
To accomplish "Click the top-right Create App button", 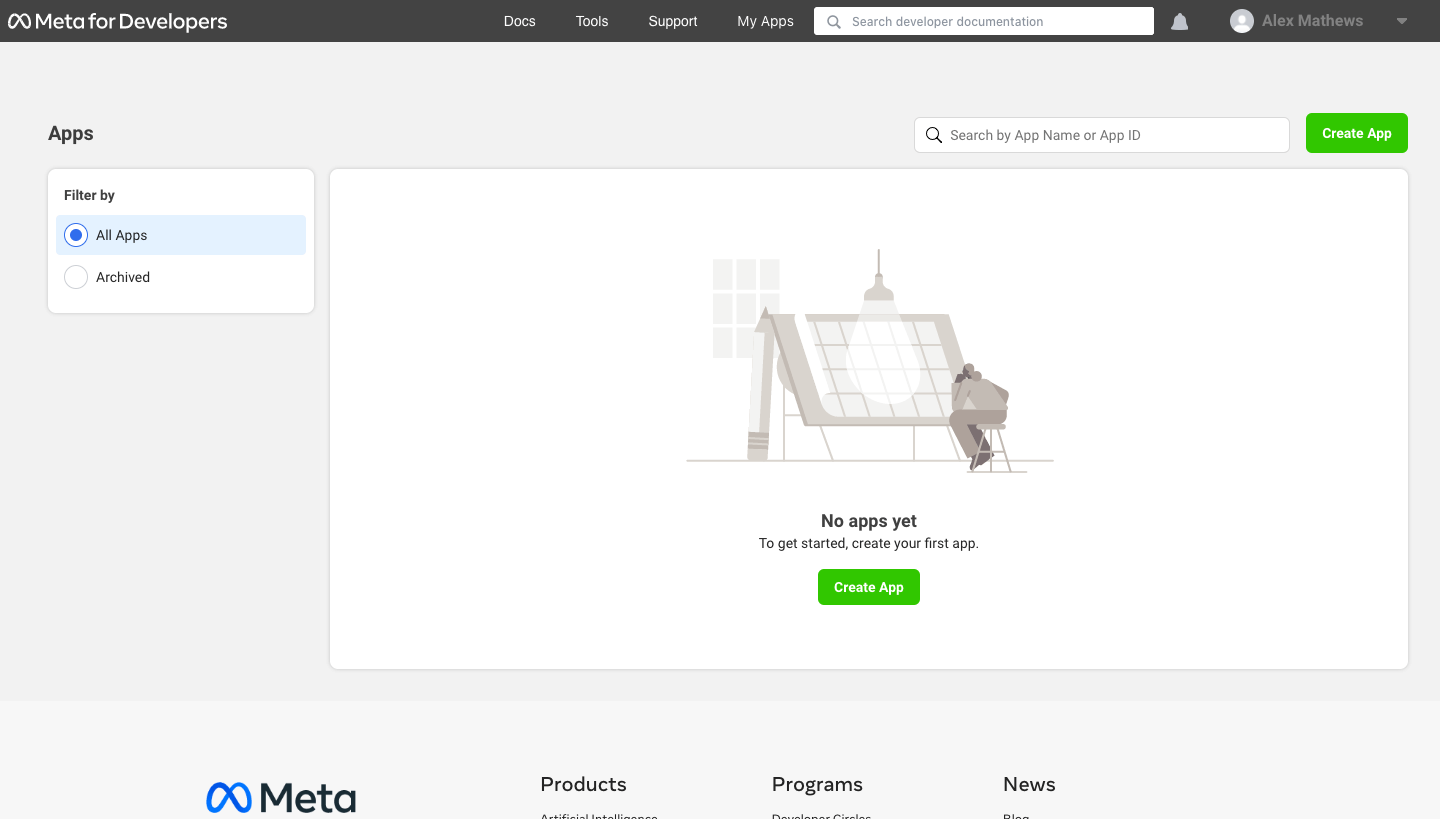I will (1357, 133).
